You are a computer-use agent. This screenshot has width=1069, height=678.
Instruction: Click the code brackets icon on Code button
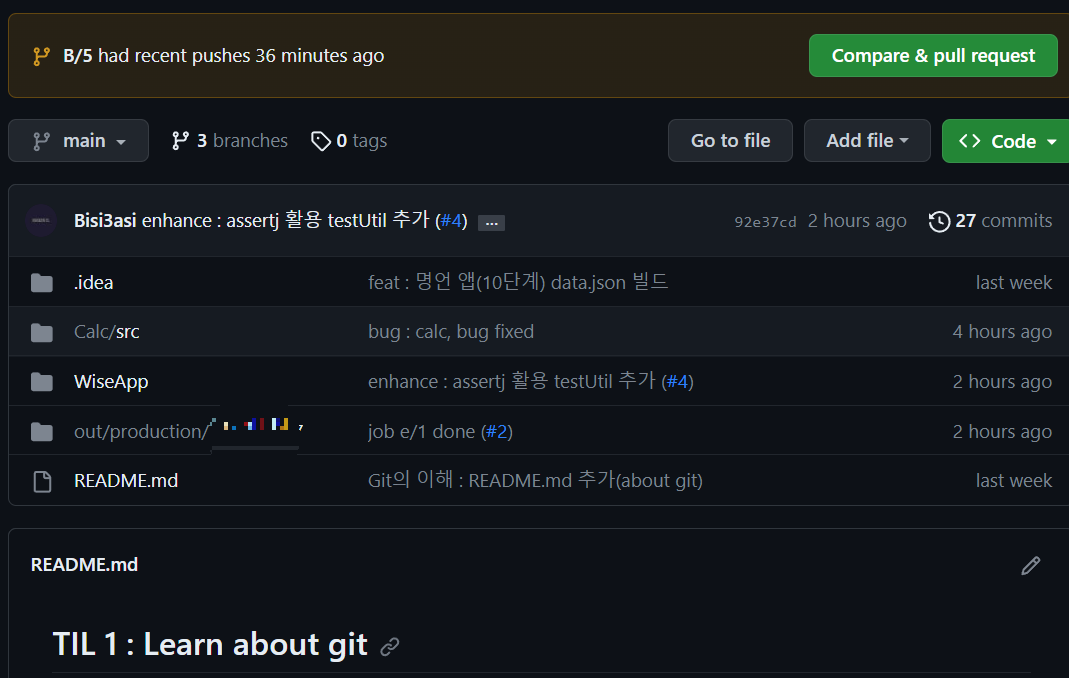click(x=969, y=141)
